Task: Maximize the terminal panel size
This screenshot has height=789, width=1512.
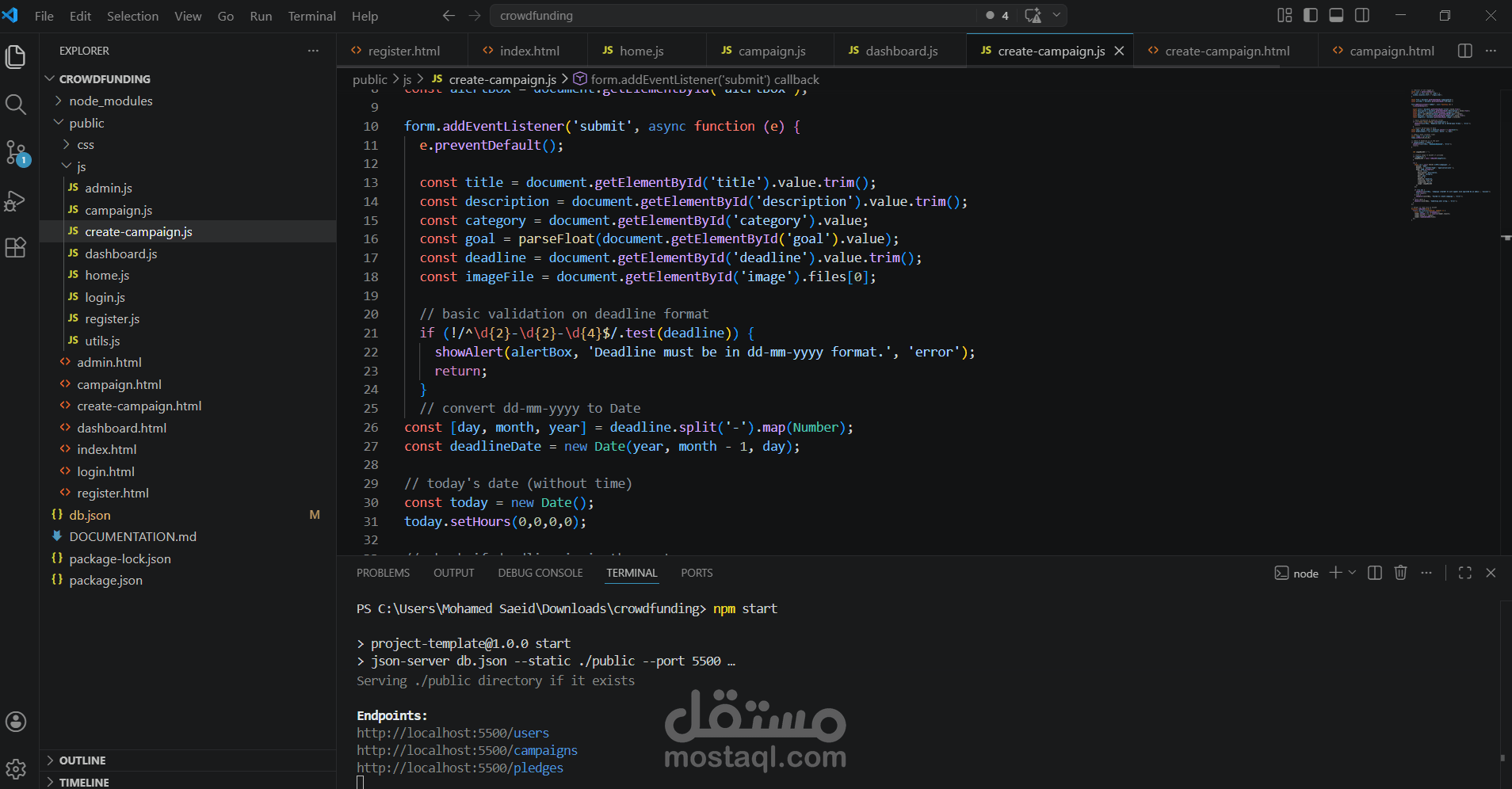Action: pyautogui.click(x=1465, y=573)
